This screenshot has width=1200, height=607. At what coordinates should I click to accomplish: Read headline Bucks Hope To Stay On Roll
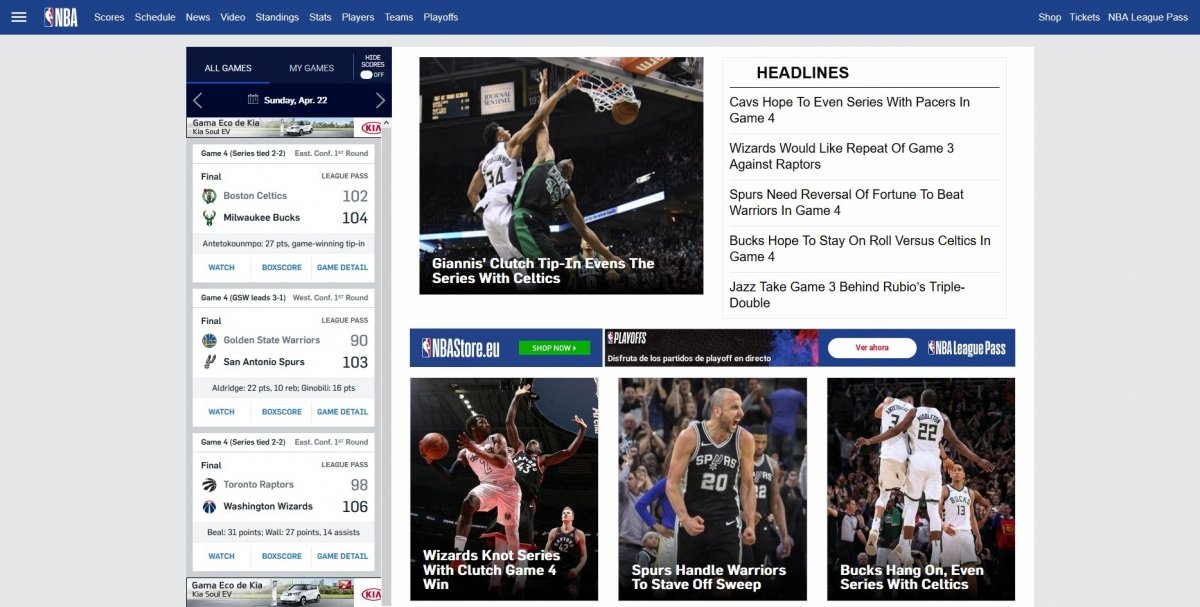point(860,248)
